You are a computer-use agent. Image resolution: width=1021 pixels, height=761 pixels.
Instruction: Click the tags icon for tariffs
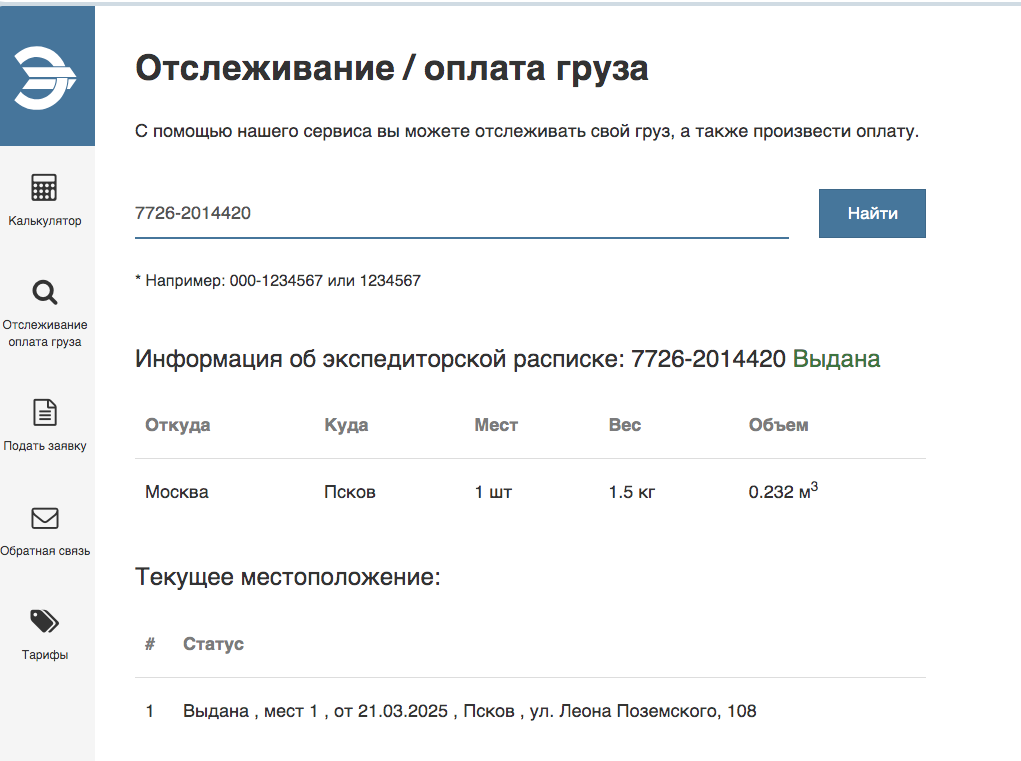coord(45,622)
